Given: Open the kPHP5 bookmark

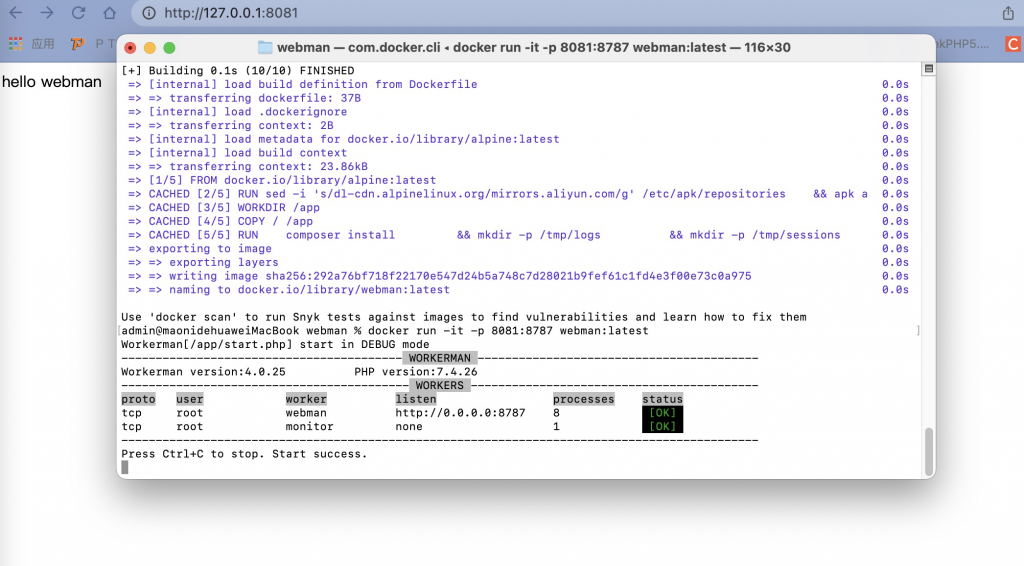Looking at the screenshot, I should (x=963, y=44).
